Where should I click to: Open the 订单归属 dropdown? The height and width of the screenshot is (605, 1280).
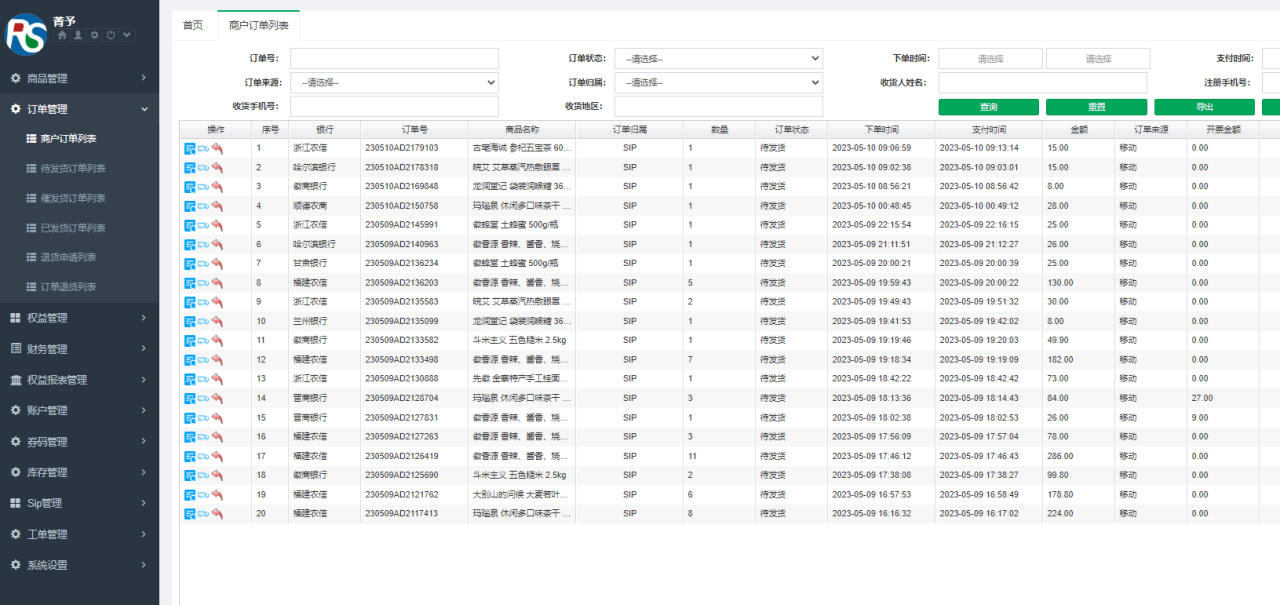tap(718, 82)
